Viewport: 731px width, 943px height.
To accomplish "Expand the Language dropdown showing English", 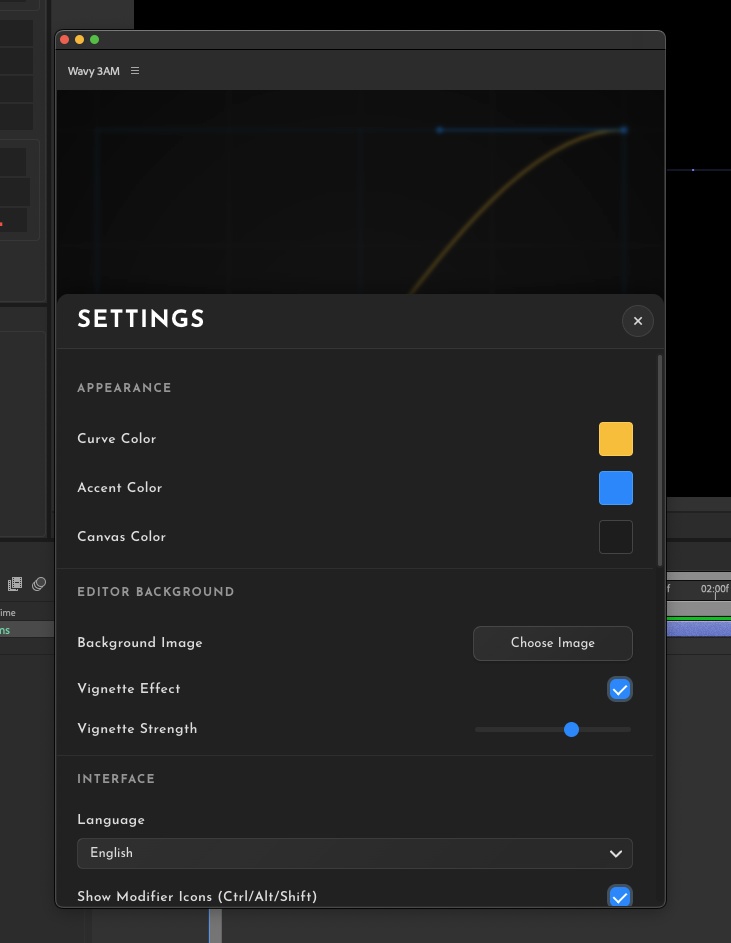I will coord(354,853).
